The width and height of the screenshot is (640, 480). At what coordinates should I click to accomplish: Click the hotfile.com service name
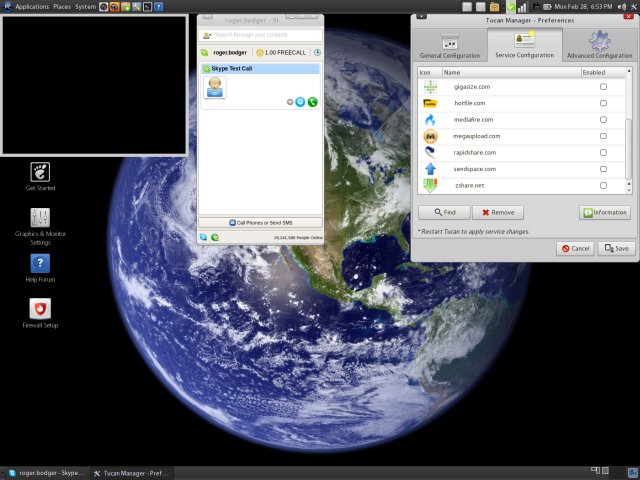(470, 103)
